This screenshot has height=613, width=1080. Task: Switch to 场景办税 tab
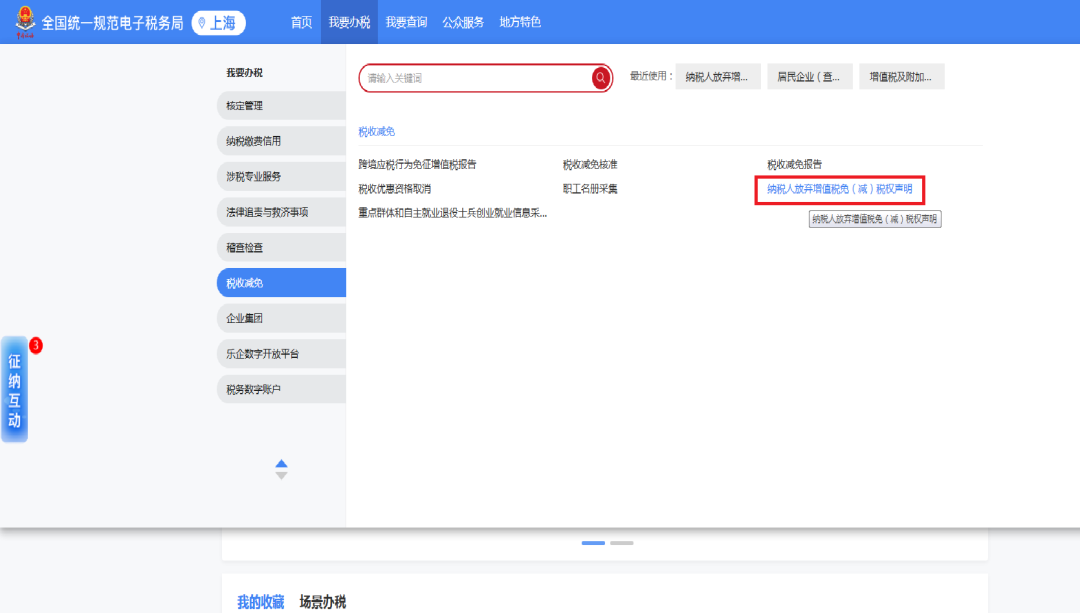pos(322,602)
